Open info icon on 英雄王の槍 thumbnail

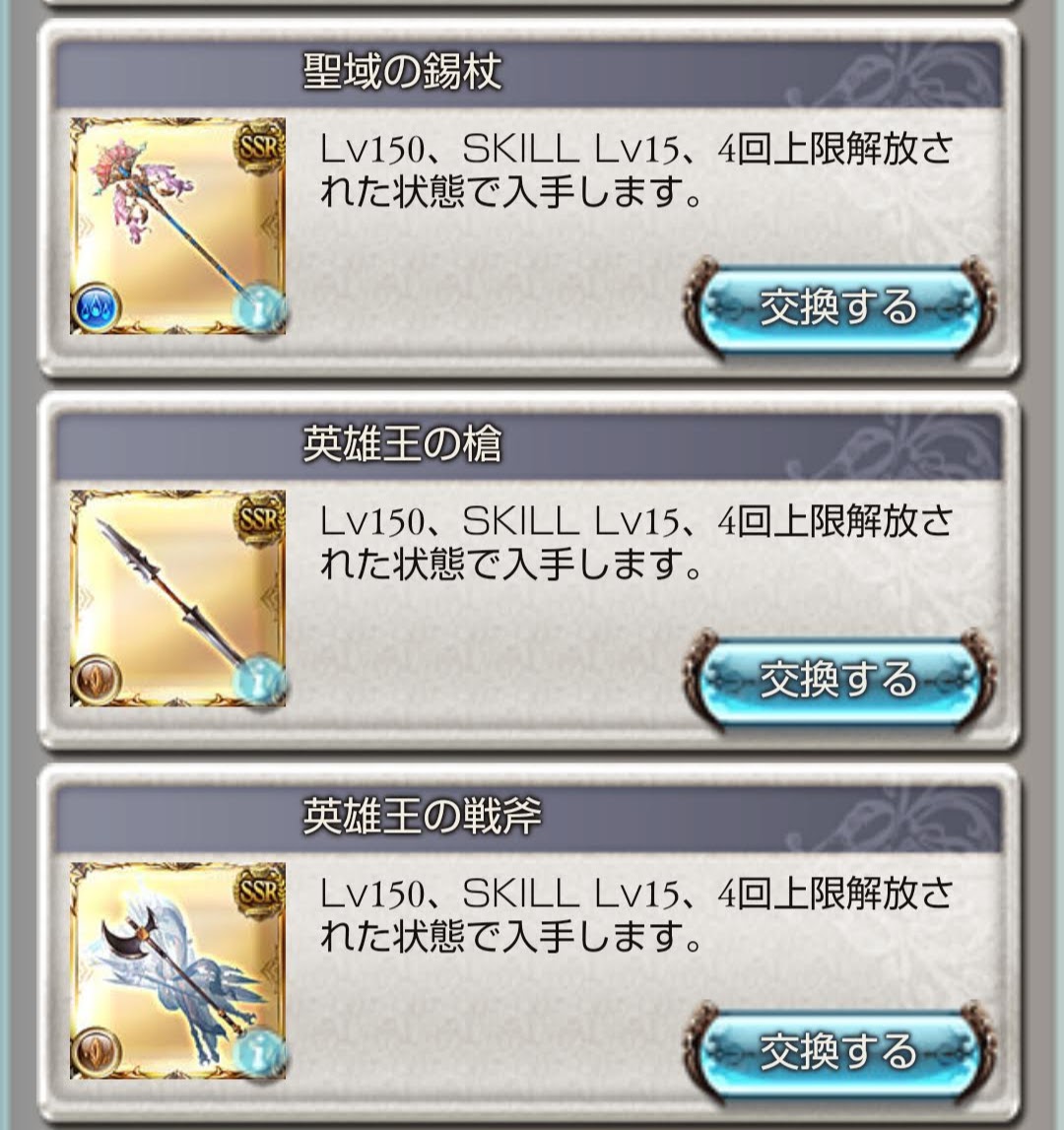coord(257,681)
